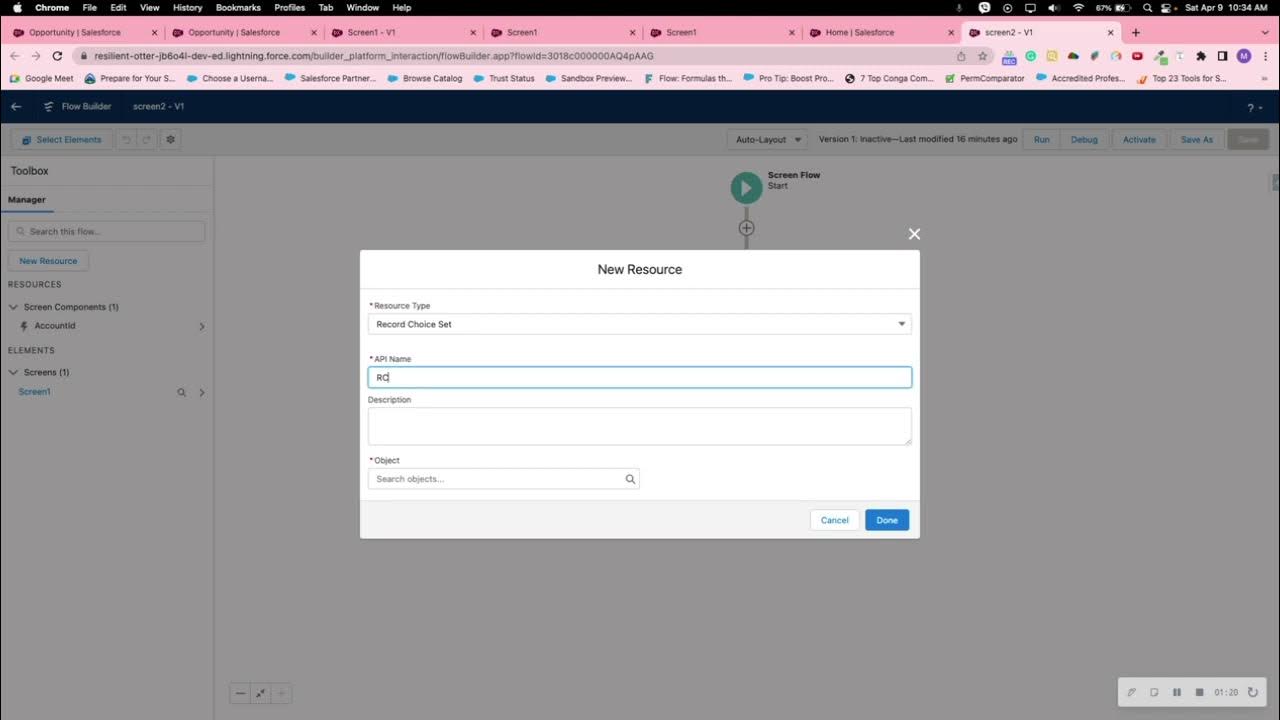
Task: Click the Flow Builder logo icon
Action: click(x=49, y=106)
